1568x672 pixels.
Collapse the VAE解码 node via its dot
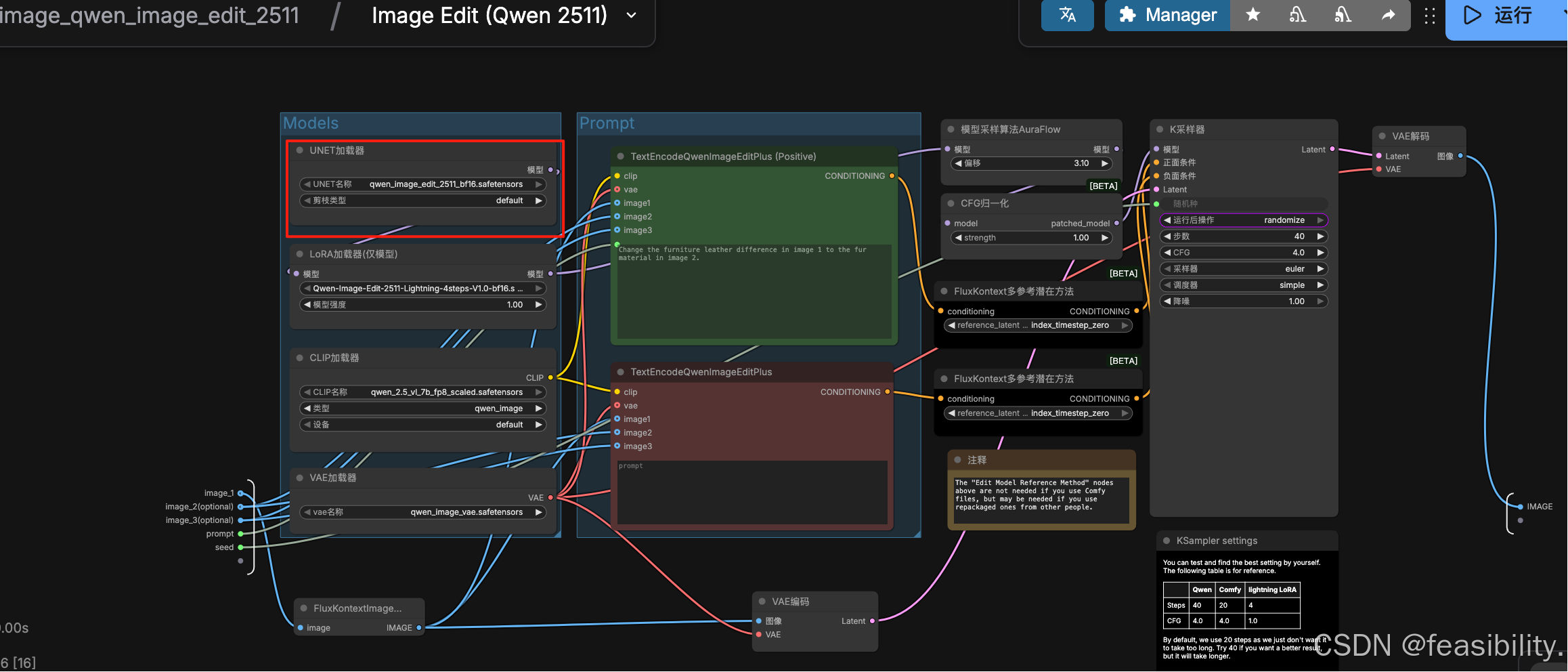1382,136
